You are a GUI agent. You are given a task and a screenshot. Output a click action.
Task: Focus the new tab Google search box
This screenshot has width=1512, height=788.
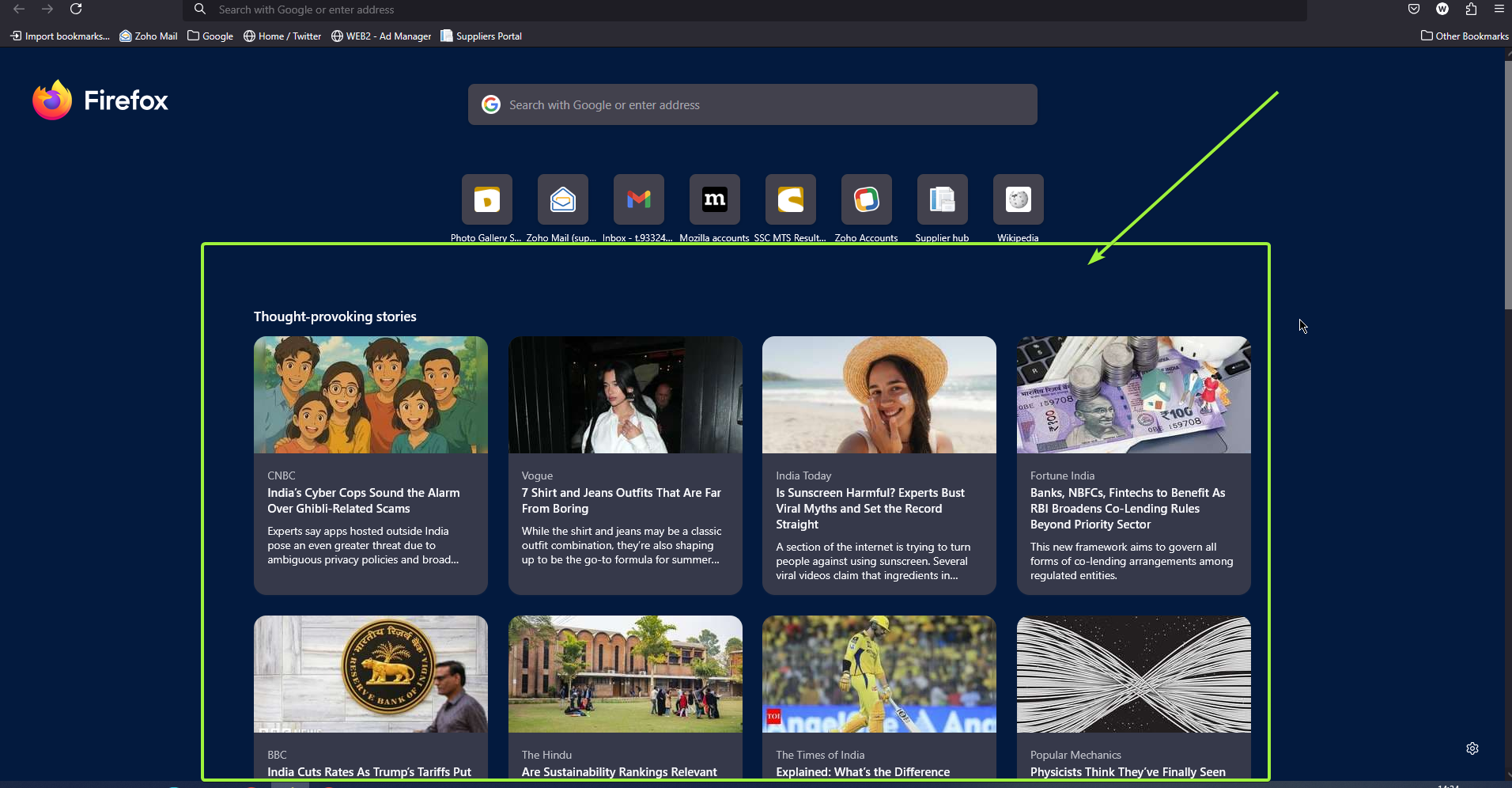pos(753,104)
